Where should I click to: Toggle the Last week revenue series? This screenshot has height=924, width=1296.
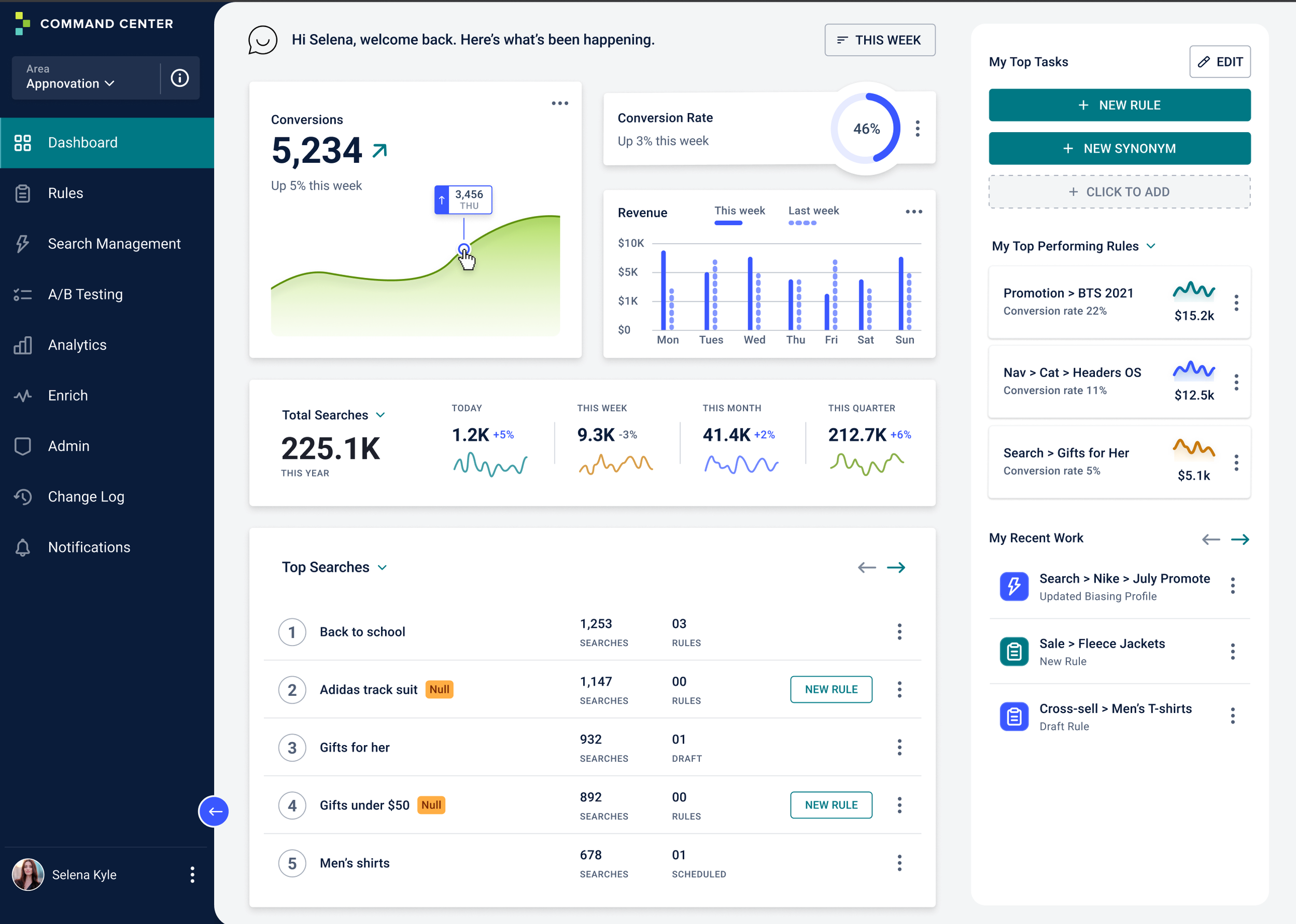pos(813,215)
